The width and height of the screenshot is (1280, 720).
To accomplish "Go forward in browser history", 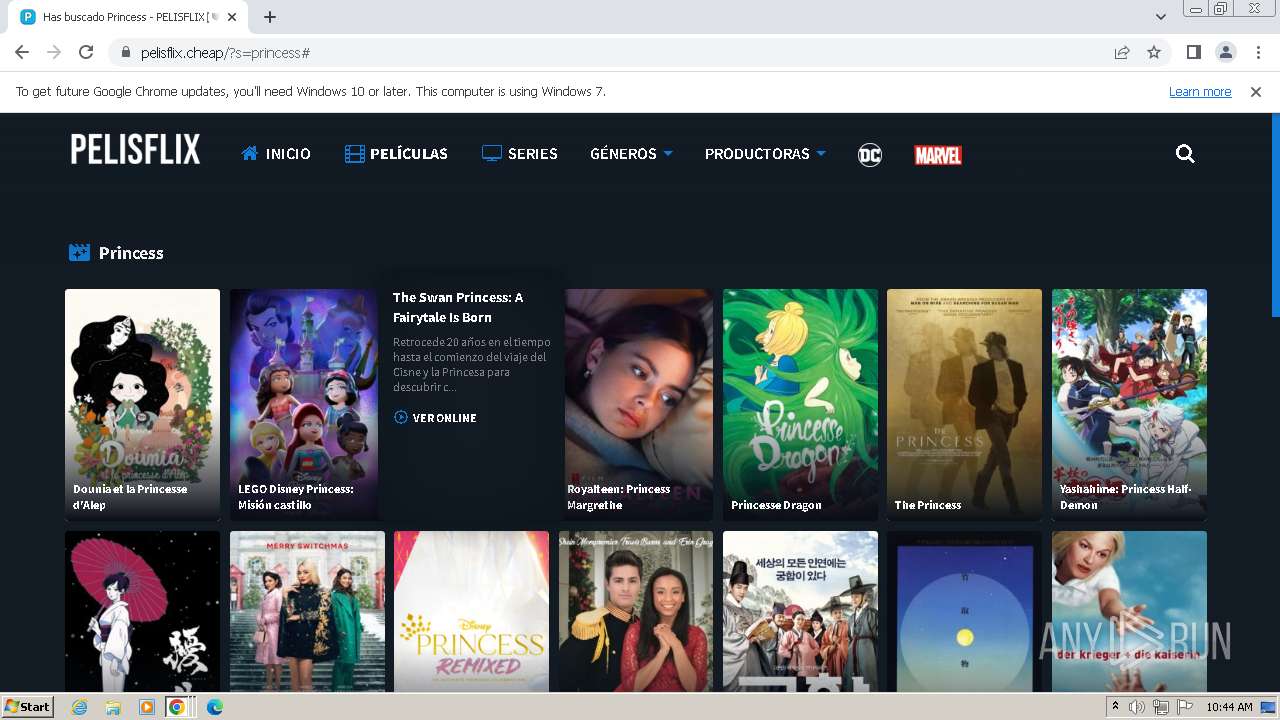I will [x=54, y=53].
